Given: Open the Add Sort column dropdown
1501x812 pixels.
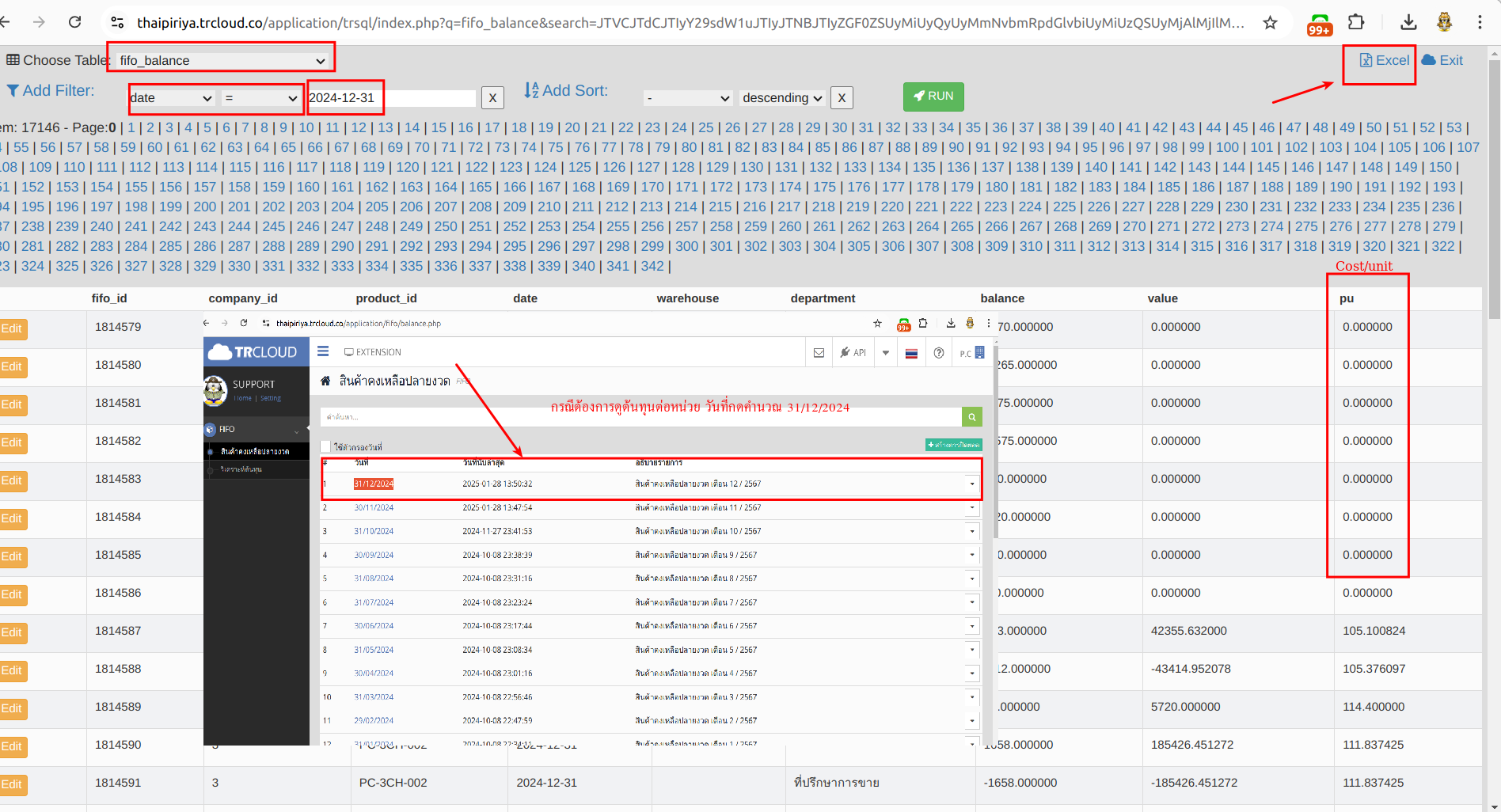Looking at the screenshot, I should pos(687,97).
